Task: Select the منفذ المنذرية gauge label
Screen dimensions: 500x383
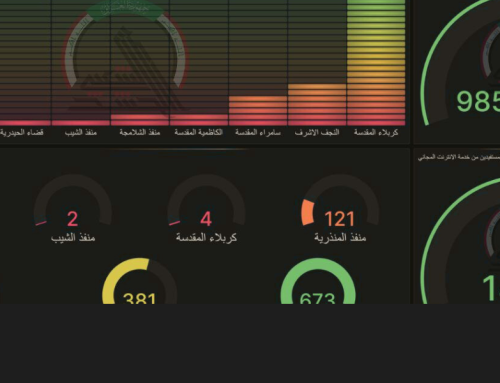Action: coord(340,238)
